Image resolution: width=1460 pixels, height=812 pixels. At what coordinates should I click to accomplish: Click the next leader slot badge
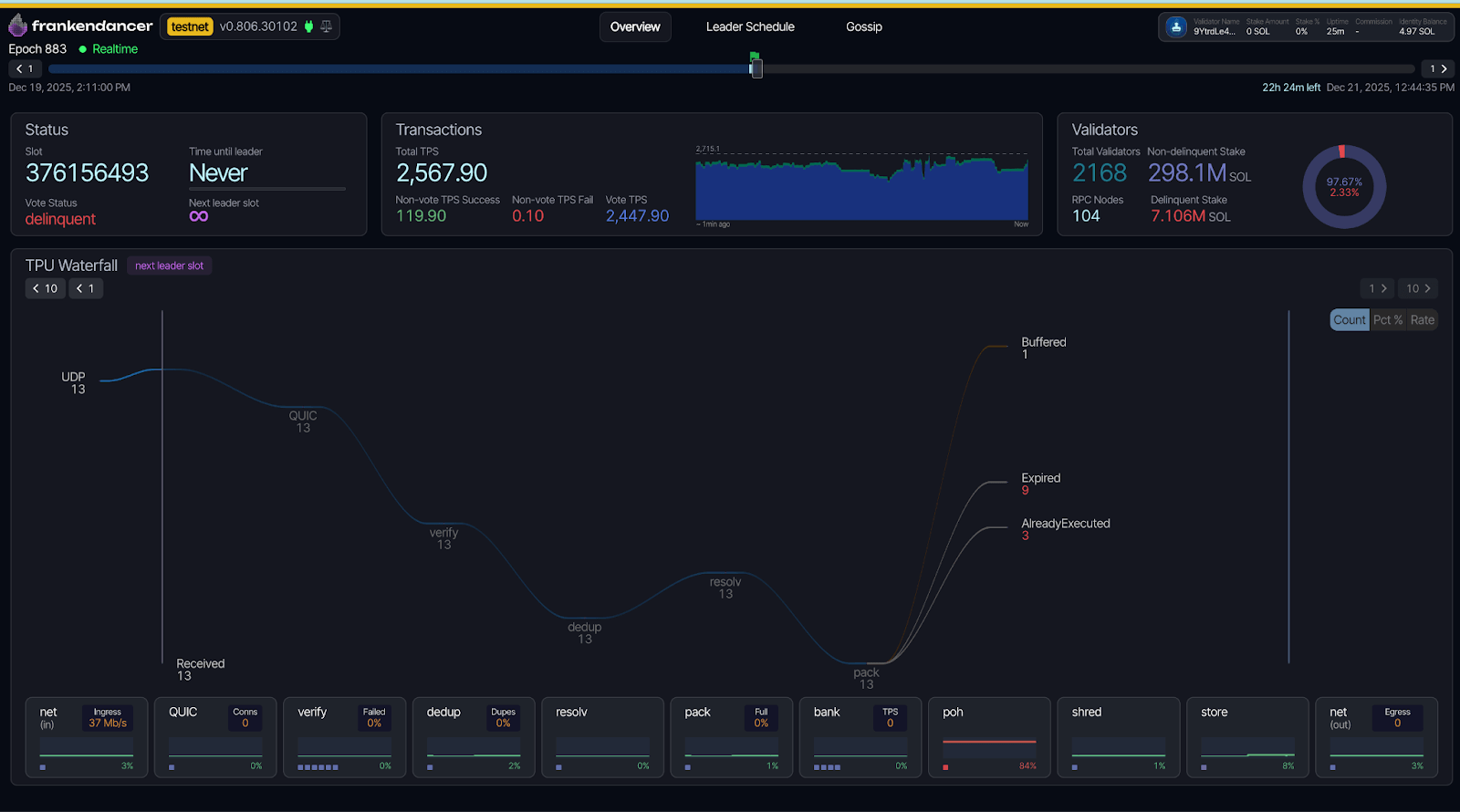169,265
